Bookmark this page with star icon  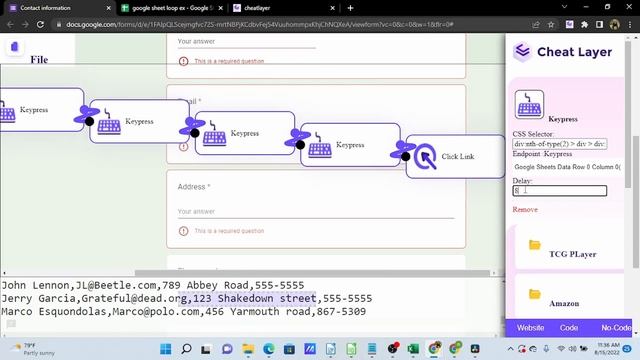(x=551, y=24)
